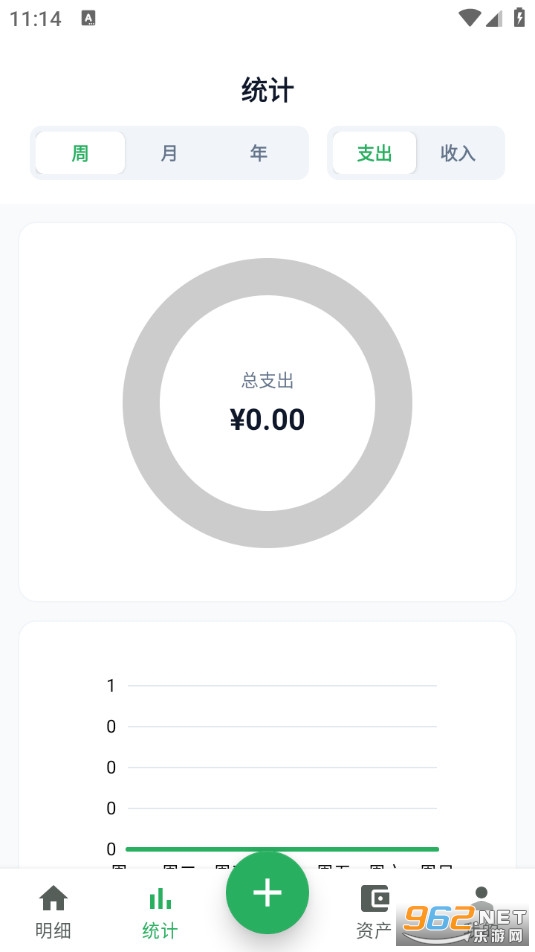Screen dimensions: 535x952
Task: Switch to 收入 income view
Action: pyautogui.click(x=458, y=153)
